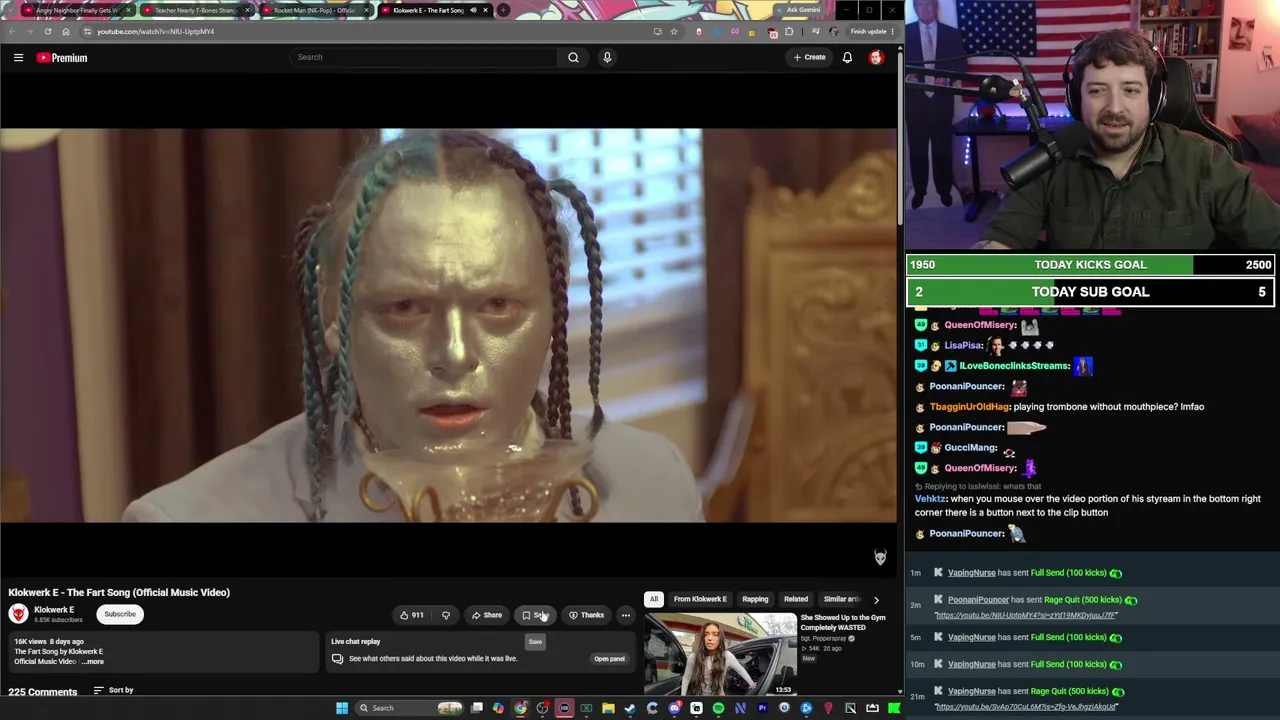Mute the Klokwerk E tab audio icon

(473, 10)
